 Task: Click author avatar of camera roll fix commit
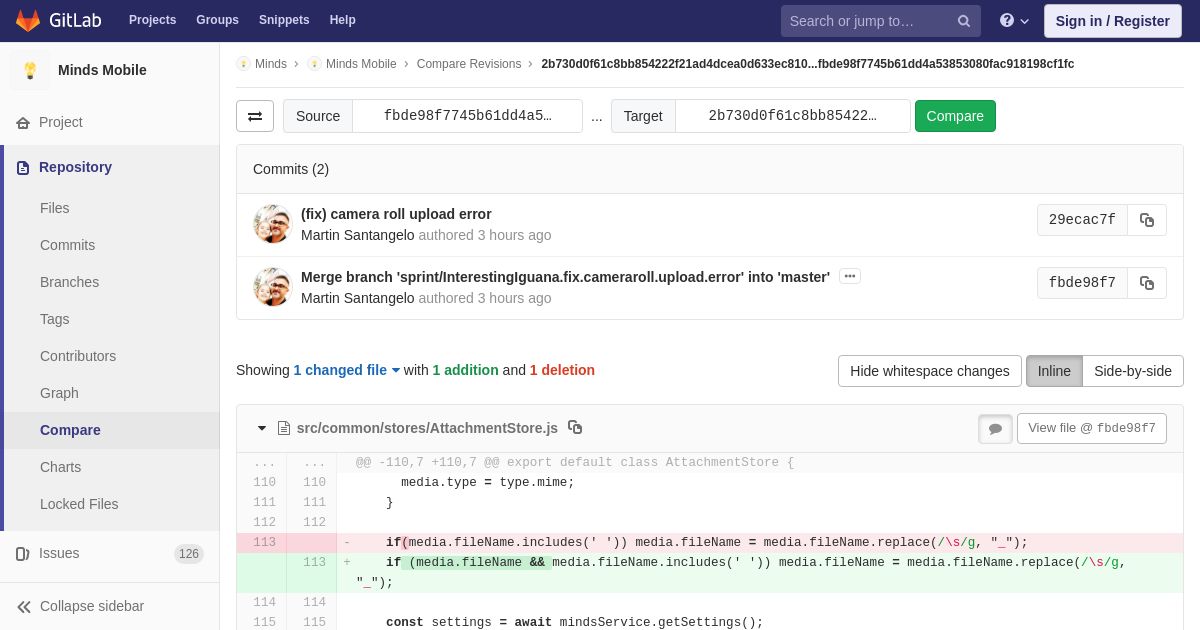[272, 224]
